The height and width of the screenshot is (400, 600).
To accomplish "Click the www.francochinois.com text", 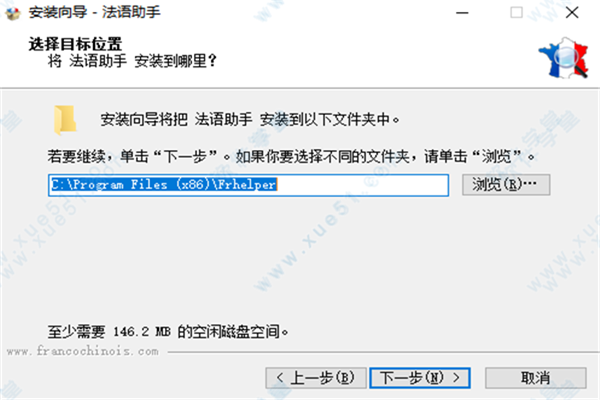I will pos(83,351).
